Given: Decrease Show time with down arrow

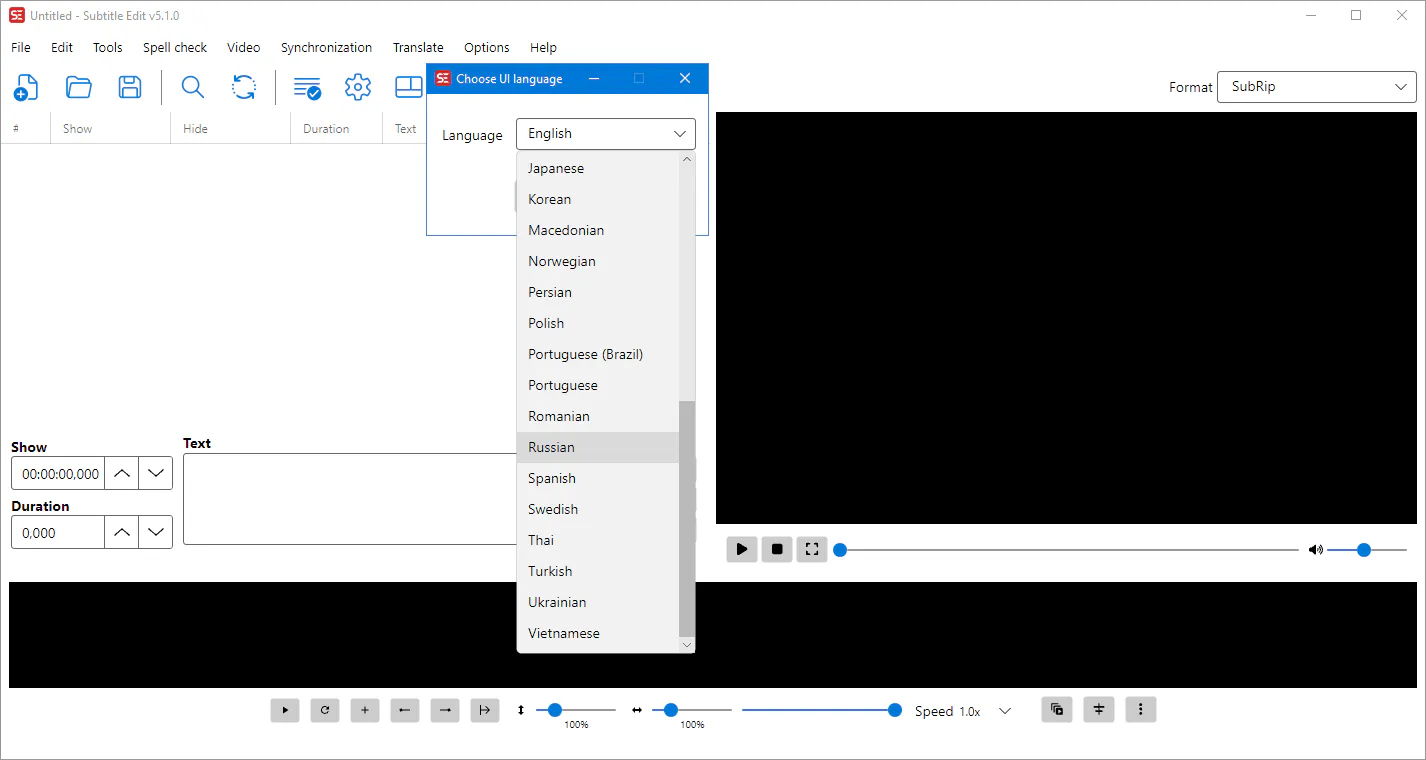Looking at the screenshot, I should pyautogui.click(x=155, y=474).
